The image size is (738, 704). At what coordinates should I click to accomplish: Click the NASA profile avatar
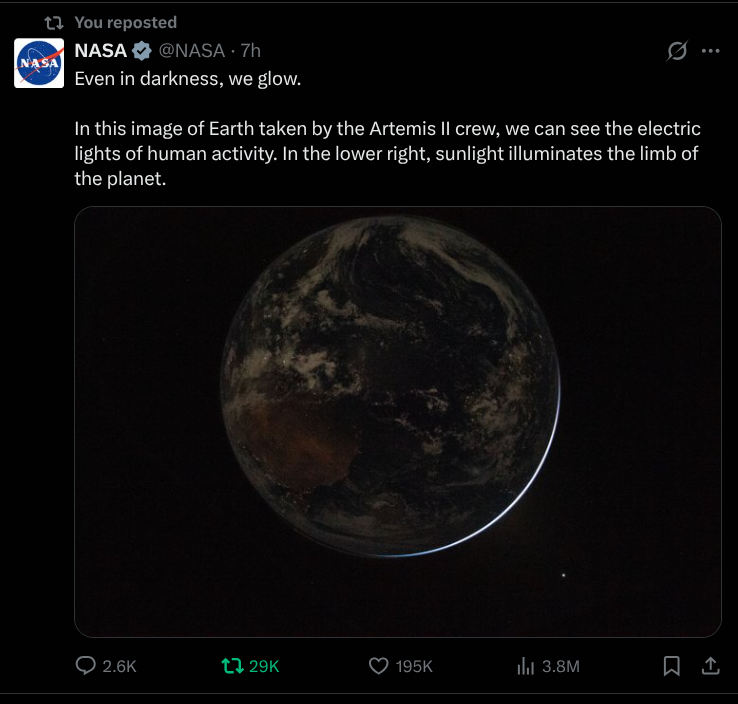(39, 63)
